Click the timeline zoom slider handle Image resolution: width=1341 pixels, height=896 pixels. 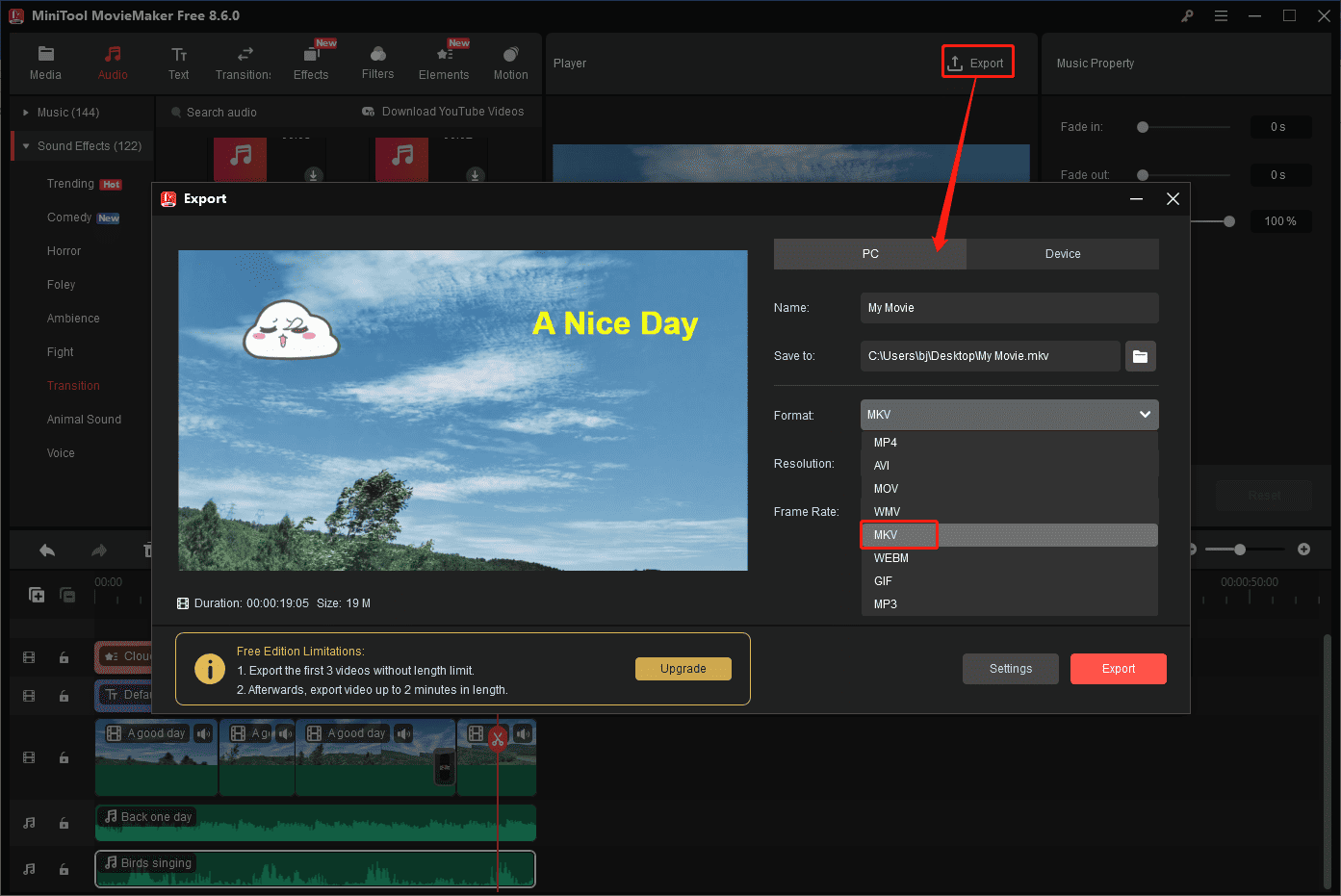pos(1240,549)
